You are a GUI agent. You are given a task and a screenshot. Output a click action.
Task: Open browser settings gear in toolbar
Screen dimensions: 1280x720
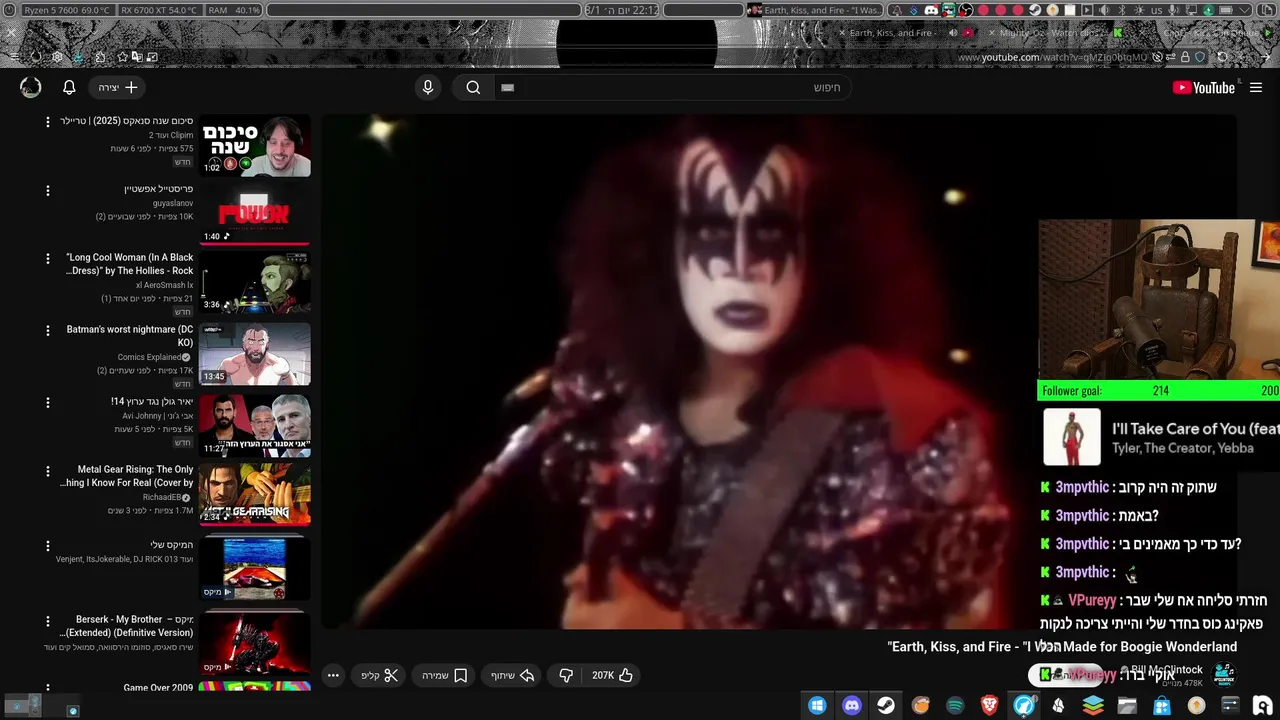pyautogui.click(x=57, y=57)
